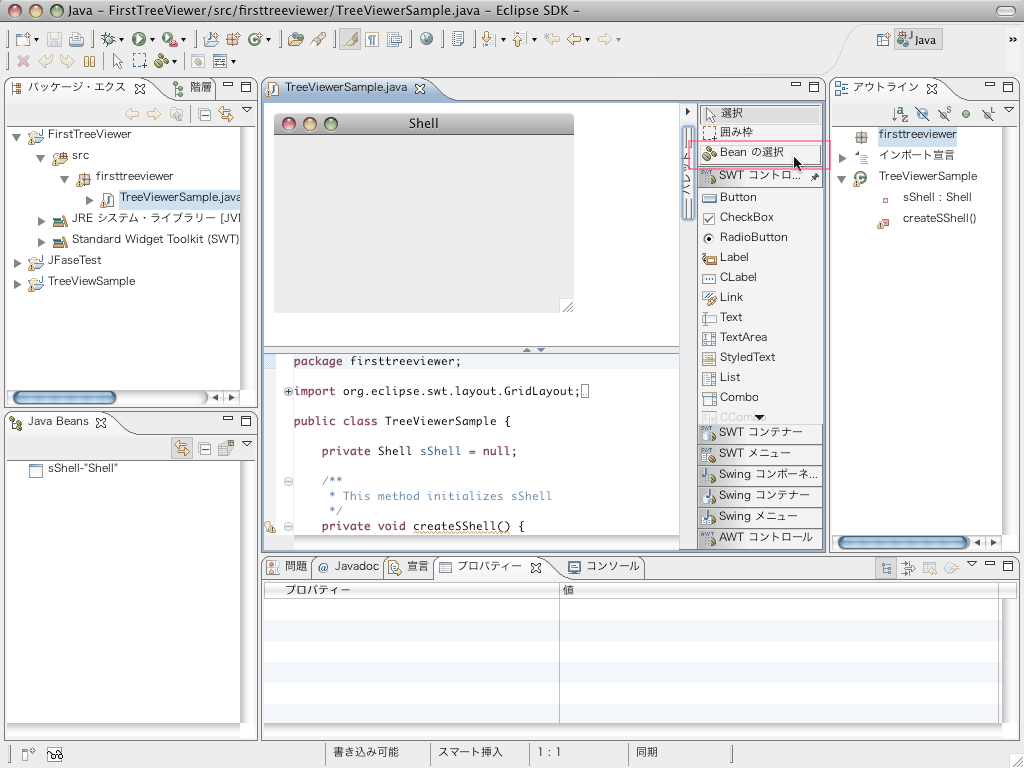Collapse the src folder tree node
Image resolution: width=1024 pixels, height=768 pixels.
click(x=40, y=157)
